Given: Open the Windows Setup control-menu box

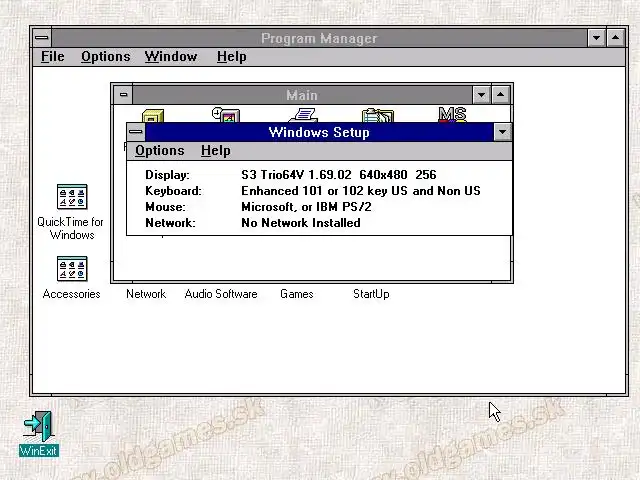Looking at the screenshot, I should [136, 132].
